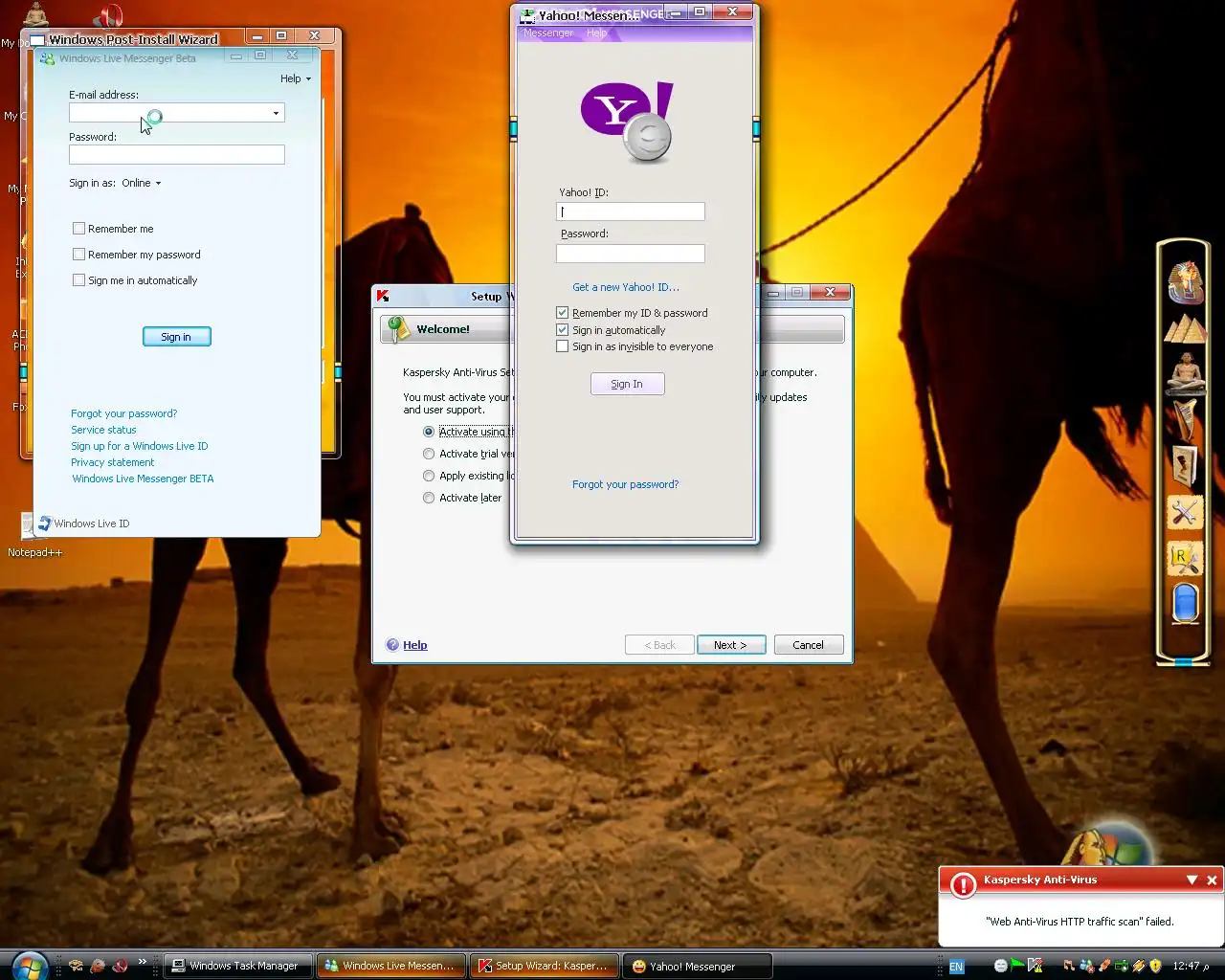Viewport: 1225px width, 980px height.
Task: Open the Service status link
Action: (x=103, y=430)
